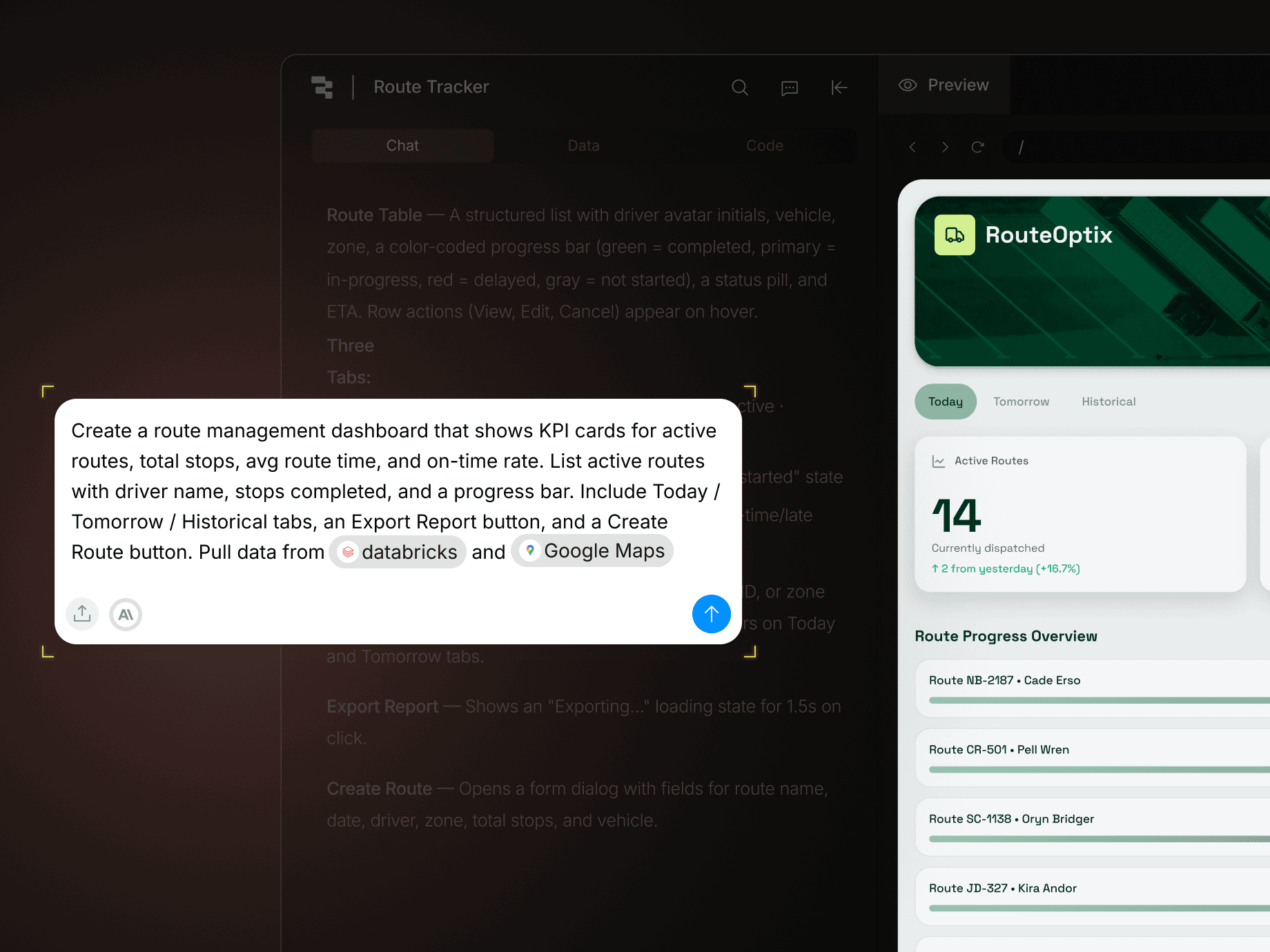Select the Chat tab
The width and height of the screenshot is (1270, 952).
tap(402, 146)
